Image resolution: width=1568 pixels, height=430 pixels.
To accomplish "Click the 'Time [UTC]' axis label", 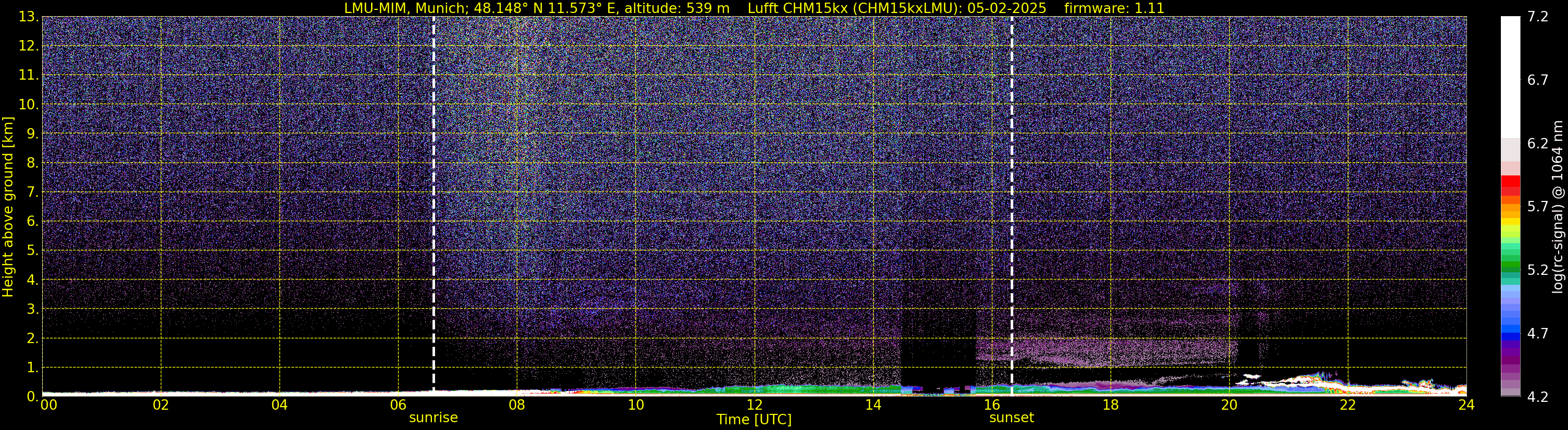I will [x=754, y=419].
